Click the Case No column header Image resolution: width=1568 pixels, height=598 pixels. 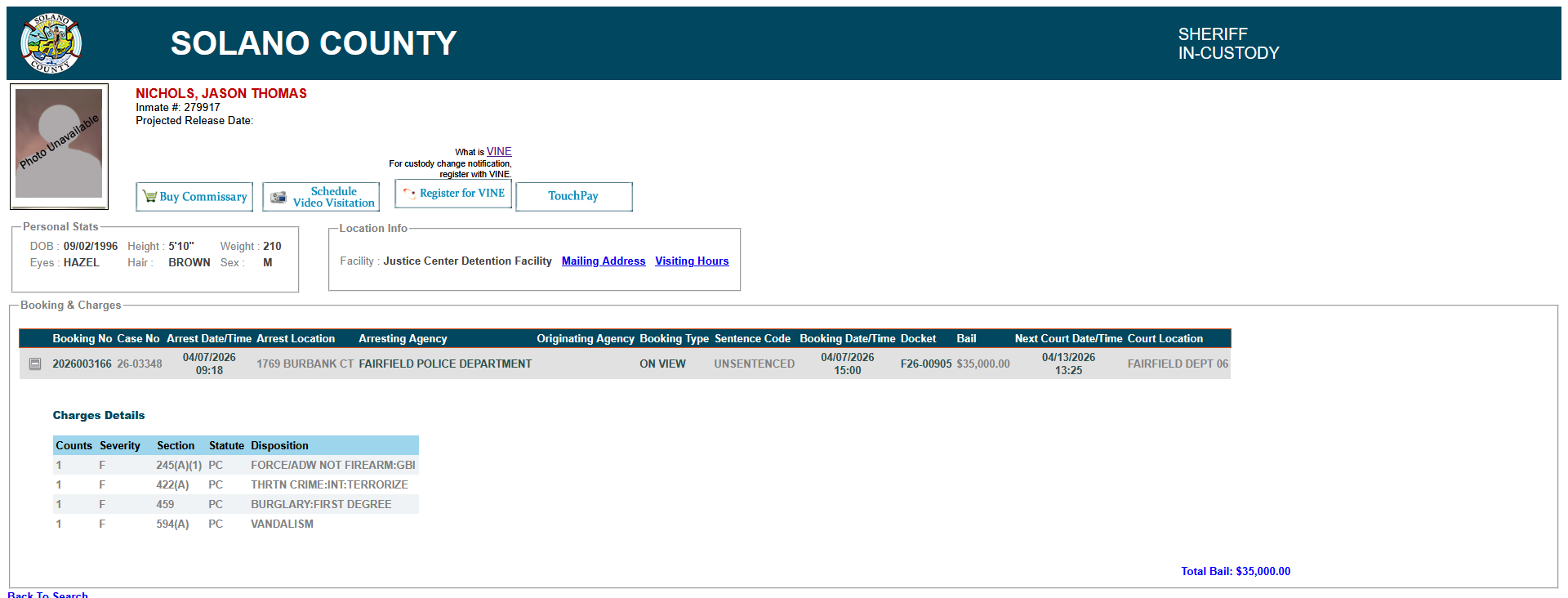click(138, 339)
